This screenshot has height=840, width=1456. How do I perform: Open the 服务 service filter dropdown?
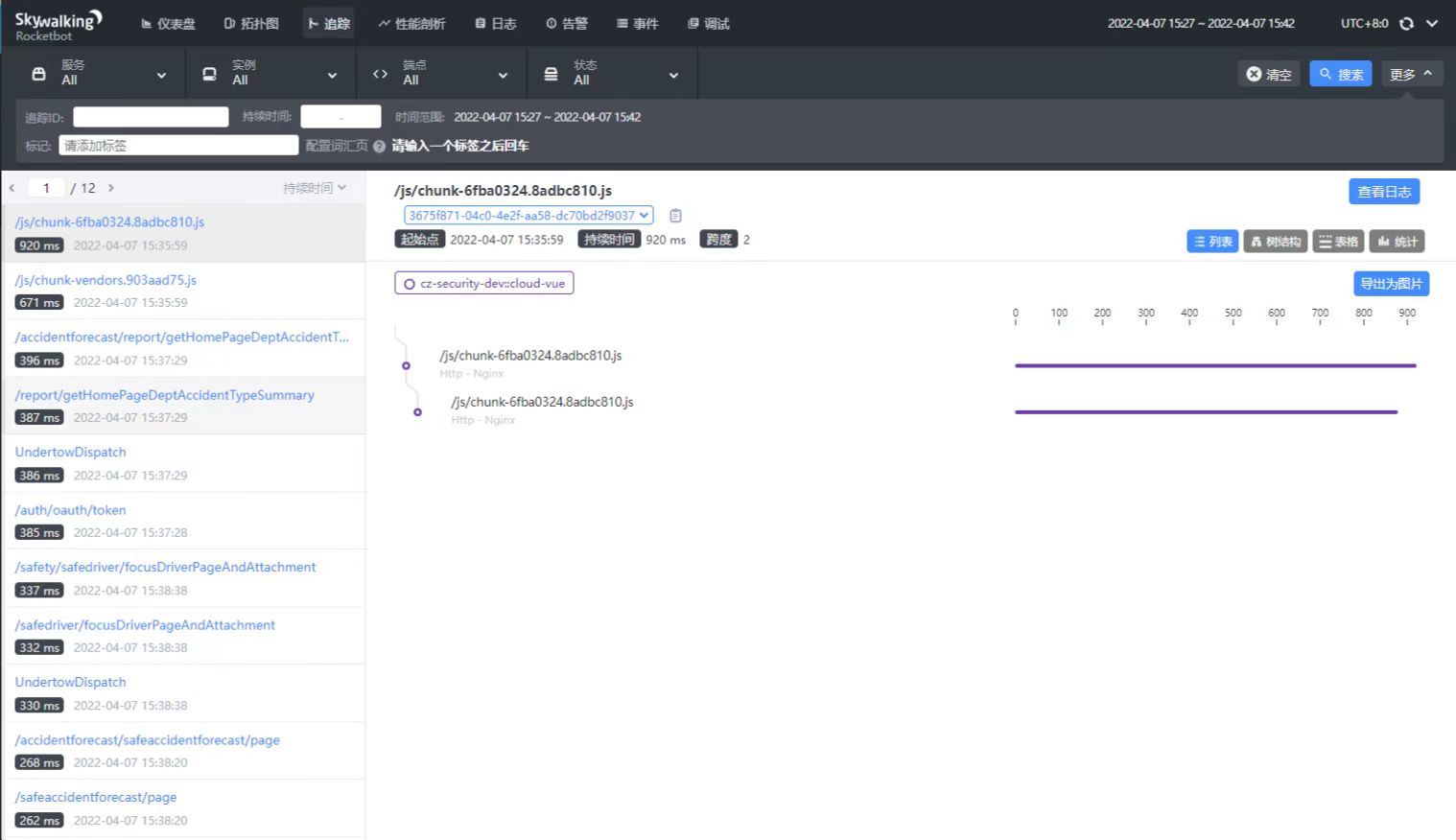tap(100, 73)
